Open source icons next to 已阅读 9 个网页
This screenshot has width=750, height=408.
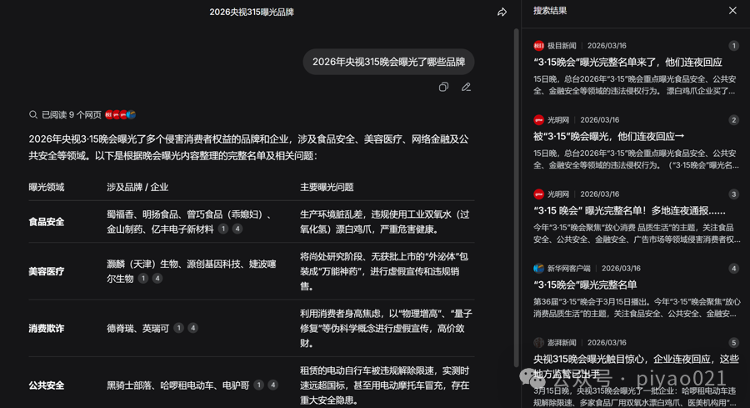pyautogui.click(x=120, y=115)
